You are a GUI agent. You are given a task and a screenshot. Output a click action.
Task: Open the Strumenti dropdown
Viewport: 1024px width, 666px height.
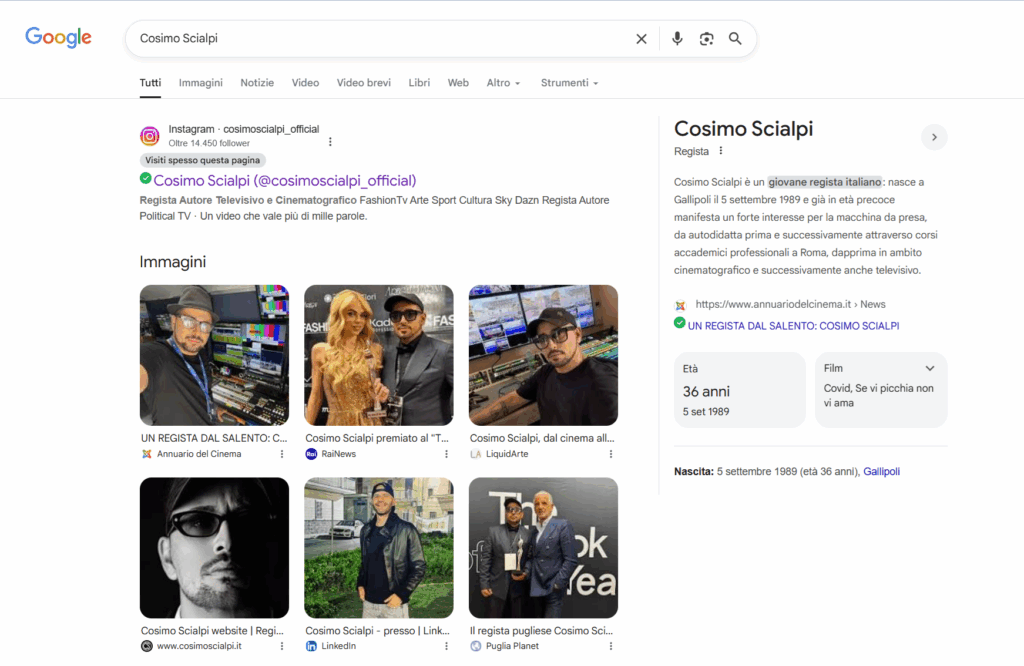tap(569, 83)
